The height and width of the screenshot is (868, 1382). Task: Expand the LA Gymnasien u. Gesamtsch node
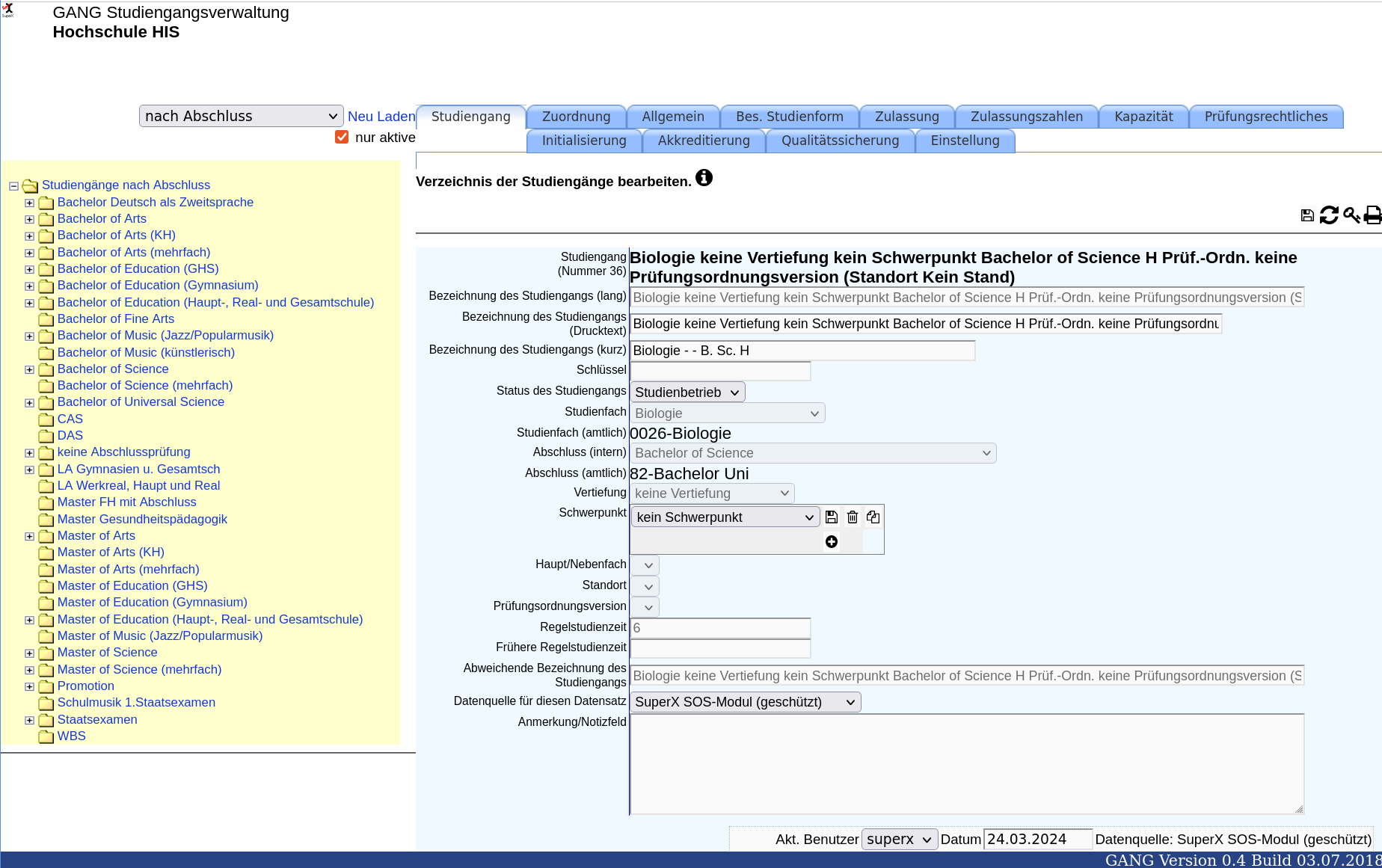(x=29, y=470)
